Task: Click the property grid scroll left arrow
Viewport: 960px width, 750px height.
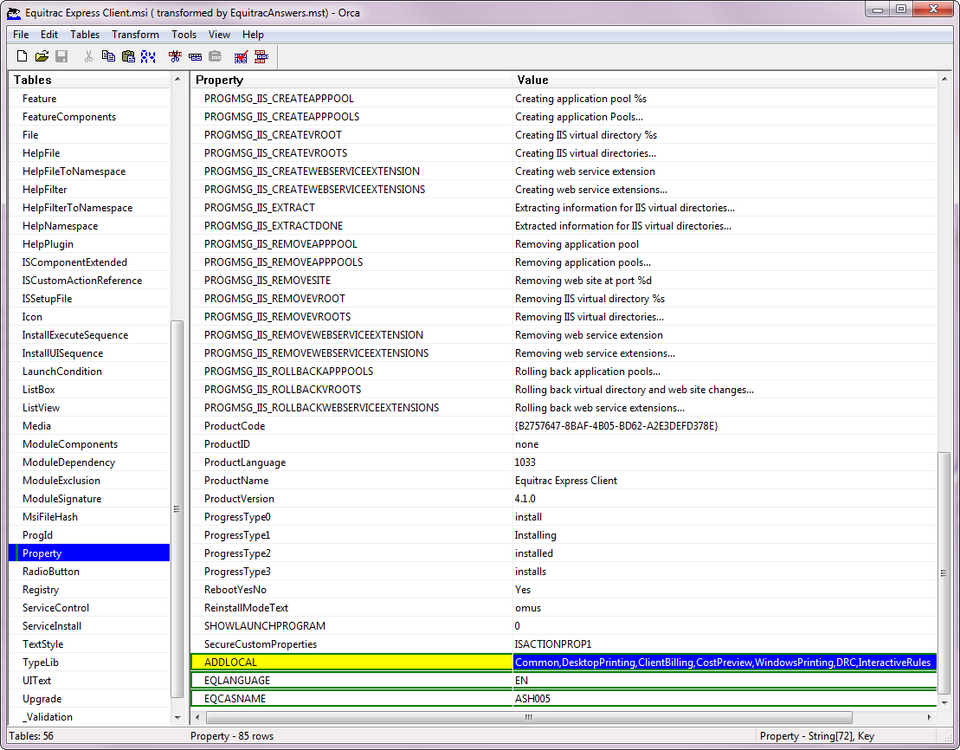Action: point(197,717)
